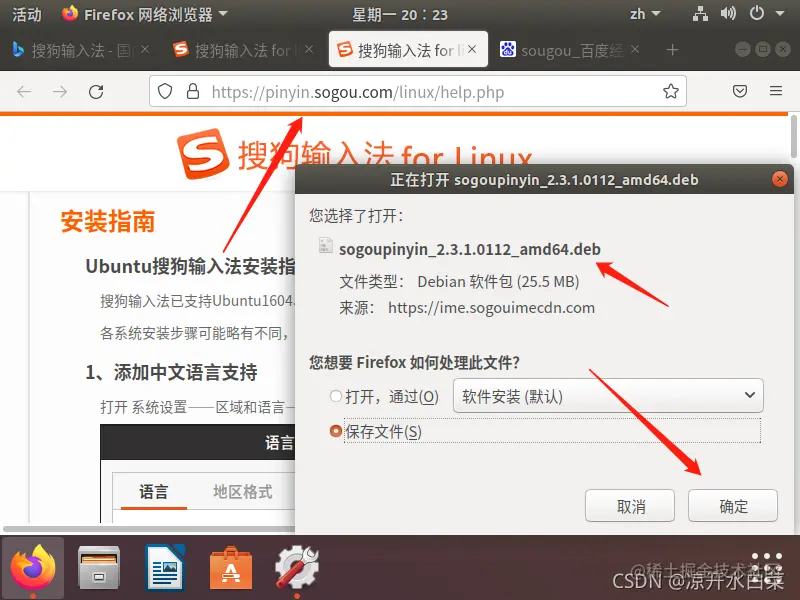Select the 地区格式 tab in page image
800x600 pixels.
pos(242,491)
